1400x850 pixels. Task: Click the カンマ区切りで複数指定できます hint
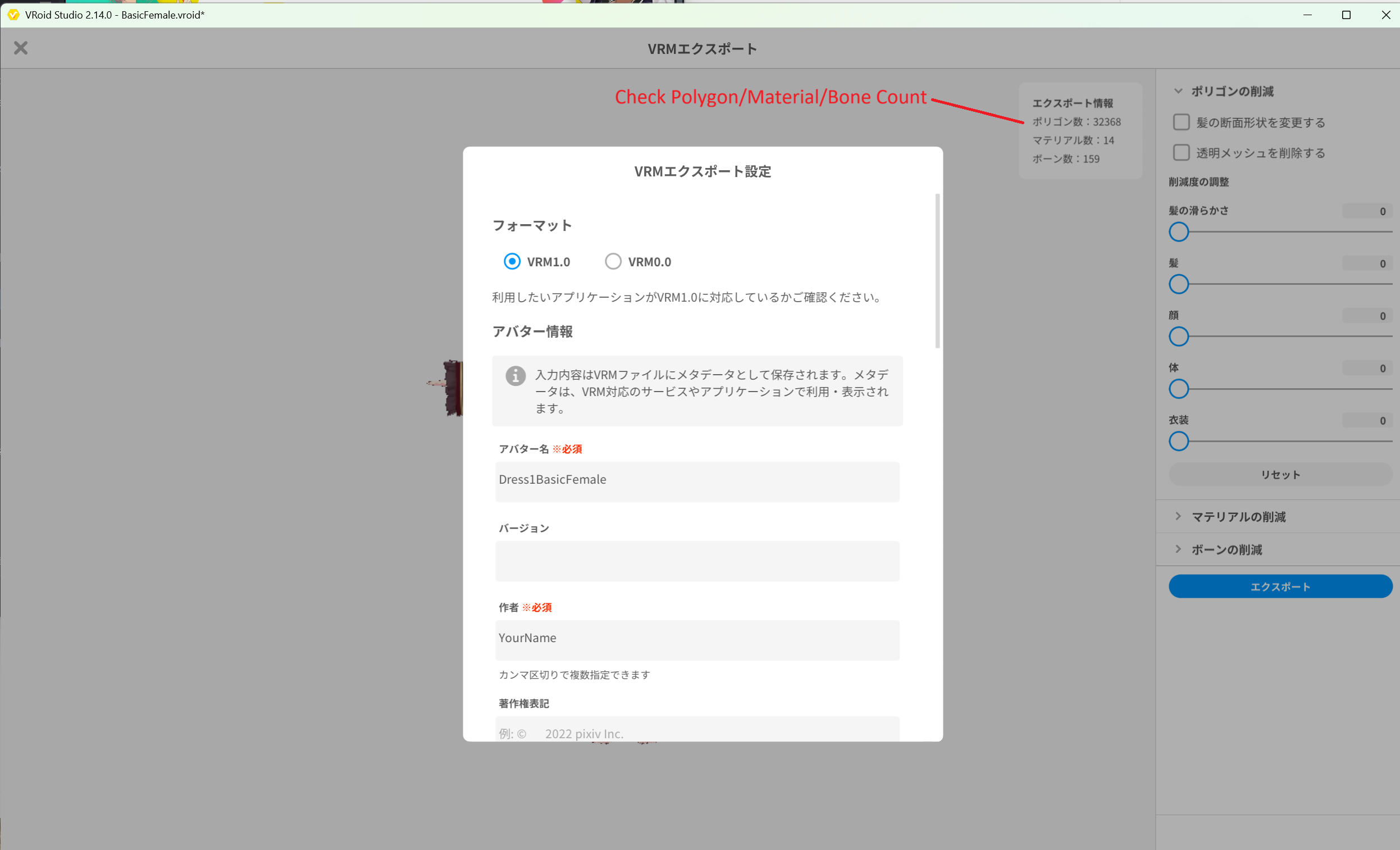[574, 674]
